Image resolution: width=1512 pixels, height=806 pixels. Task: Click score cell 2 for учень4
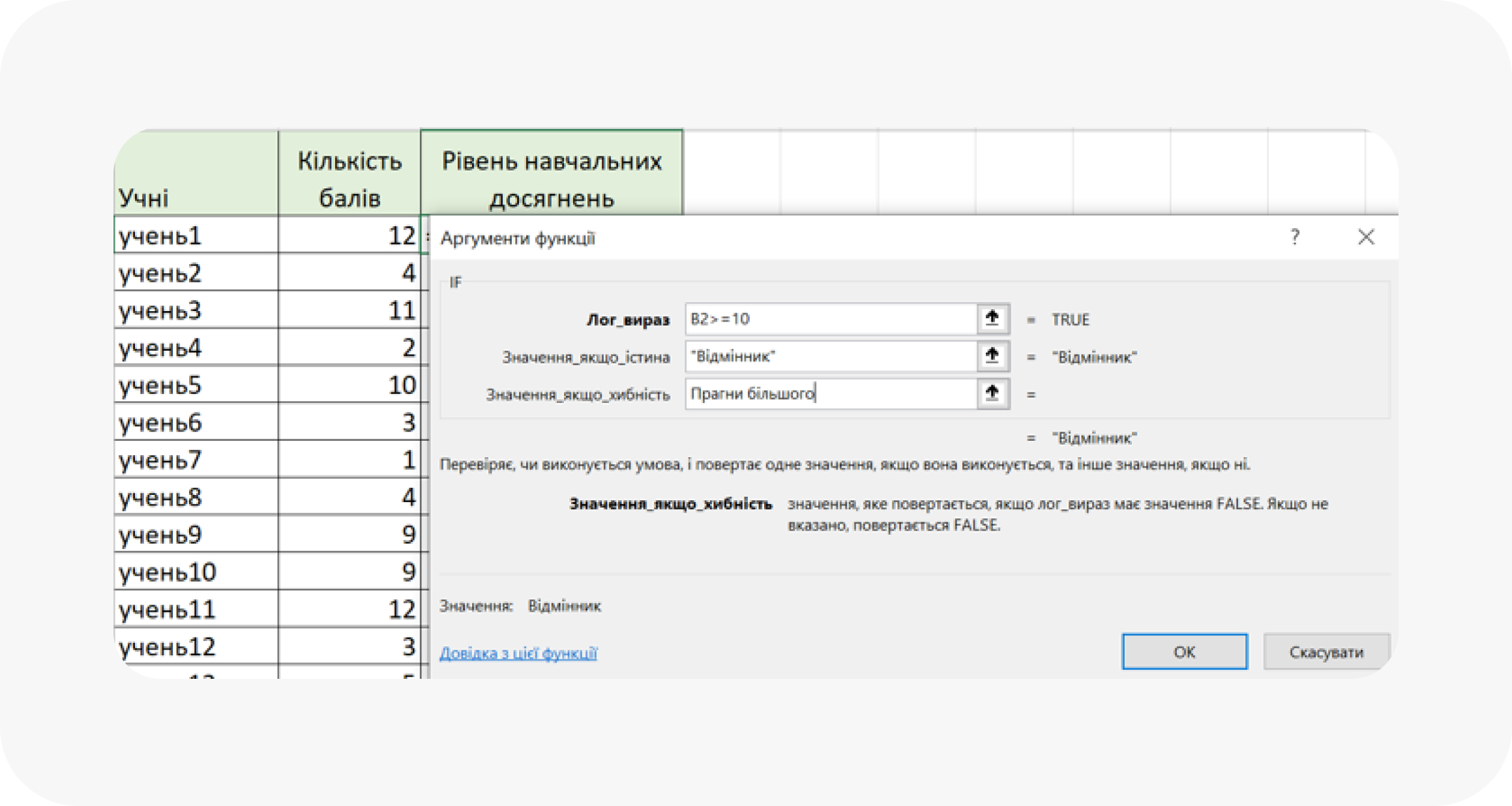click(351, 348)
